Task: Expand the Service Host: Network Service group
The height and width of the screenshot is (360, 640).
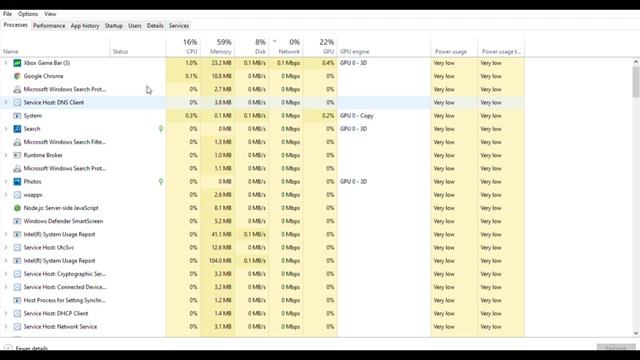Action: [x=6, y=327]
